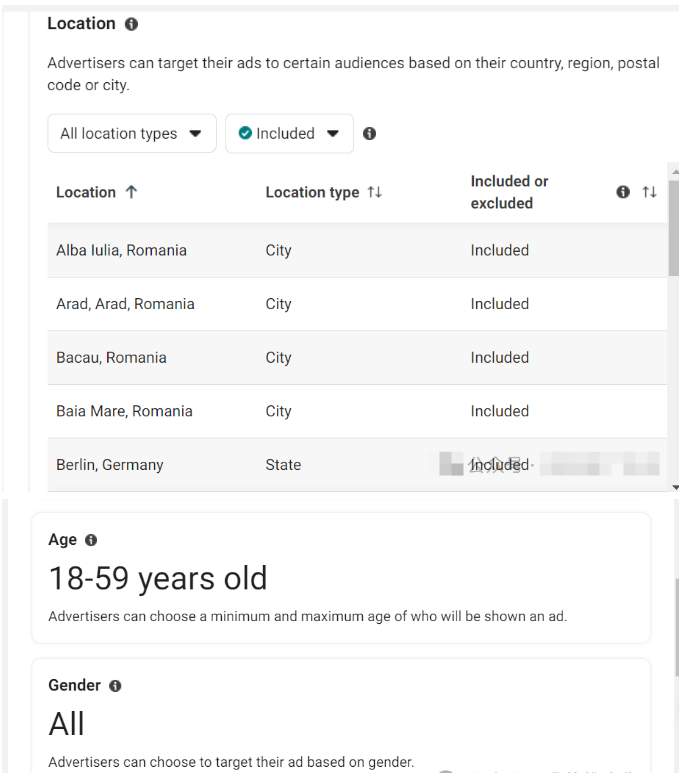Screen dimensions: 687x773
Task: Sort by Included or excluded arrows
Action: click(649, 192)
